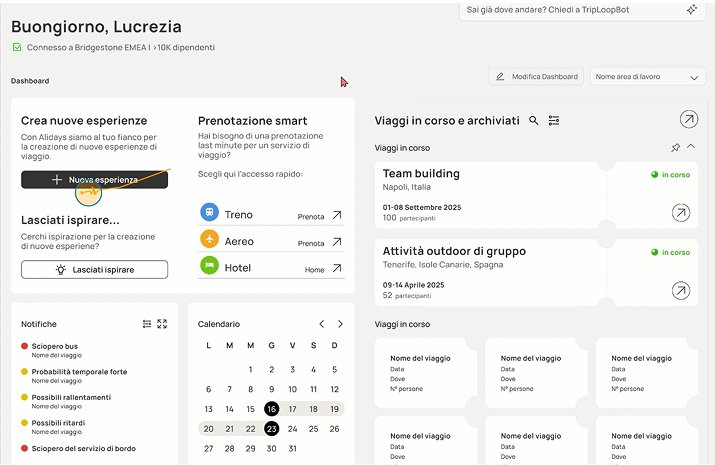Click the Nuova esperienza button
The image size is (715, 465).
click(94, 180)
